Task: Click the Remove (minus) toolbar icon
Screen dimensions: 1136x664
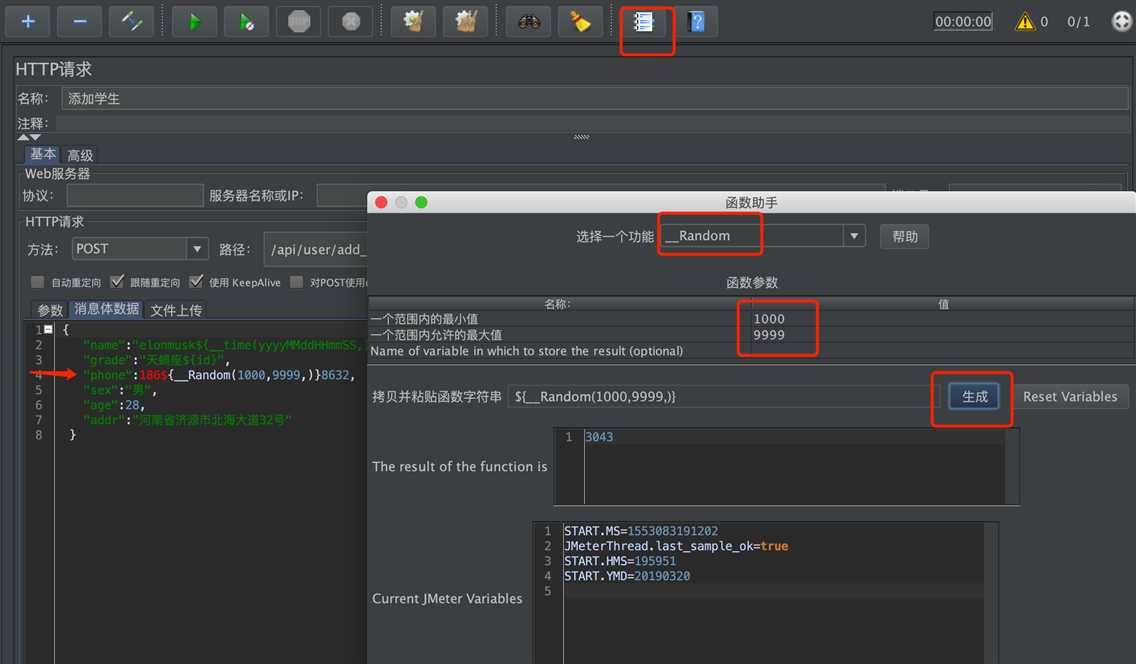Action: point(80,22)
